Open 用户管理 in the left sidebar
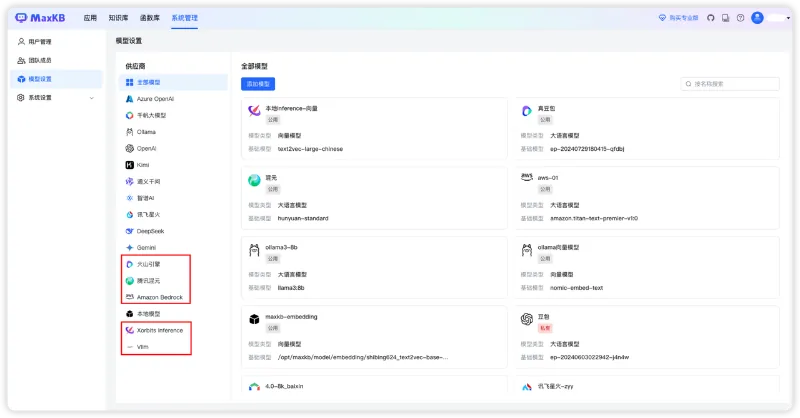The height and width of the screenshot is (418, 800). click(x=40, y=42)
